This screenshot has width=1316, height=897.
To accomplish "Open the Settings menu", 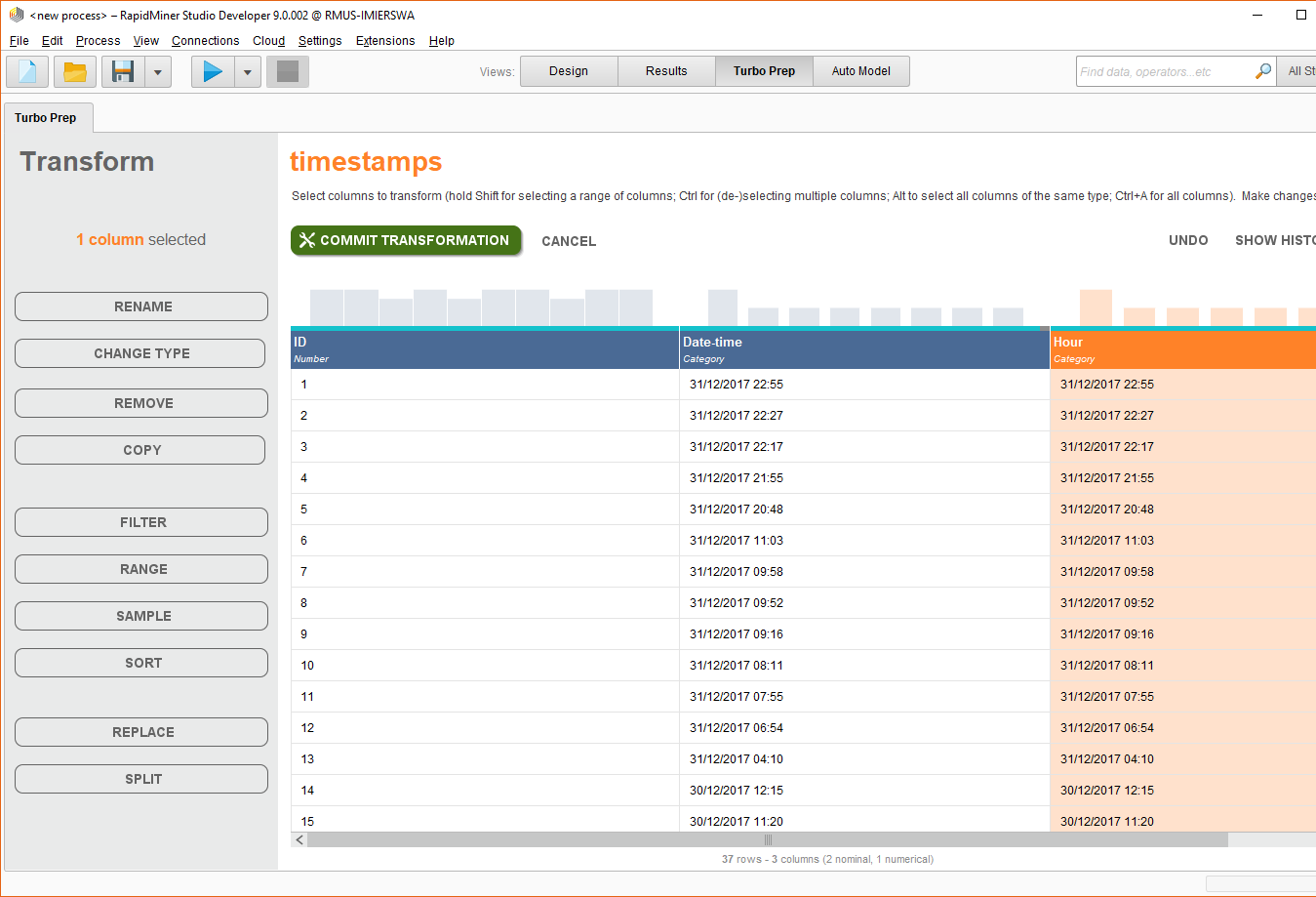I will [320, 41].
